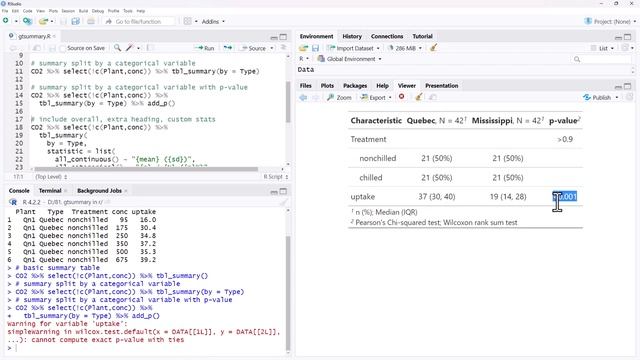This screenshot has width=640, height=360.
Task: Open the Tools menu
Action: 128,11
